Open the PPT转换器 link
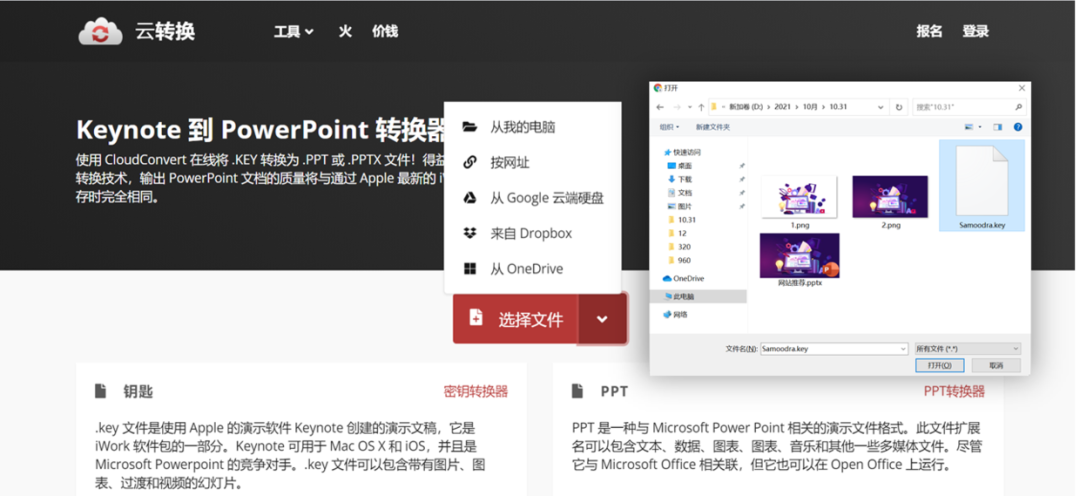 pos(954,391)
